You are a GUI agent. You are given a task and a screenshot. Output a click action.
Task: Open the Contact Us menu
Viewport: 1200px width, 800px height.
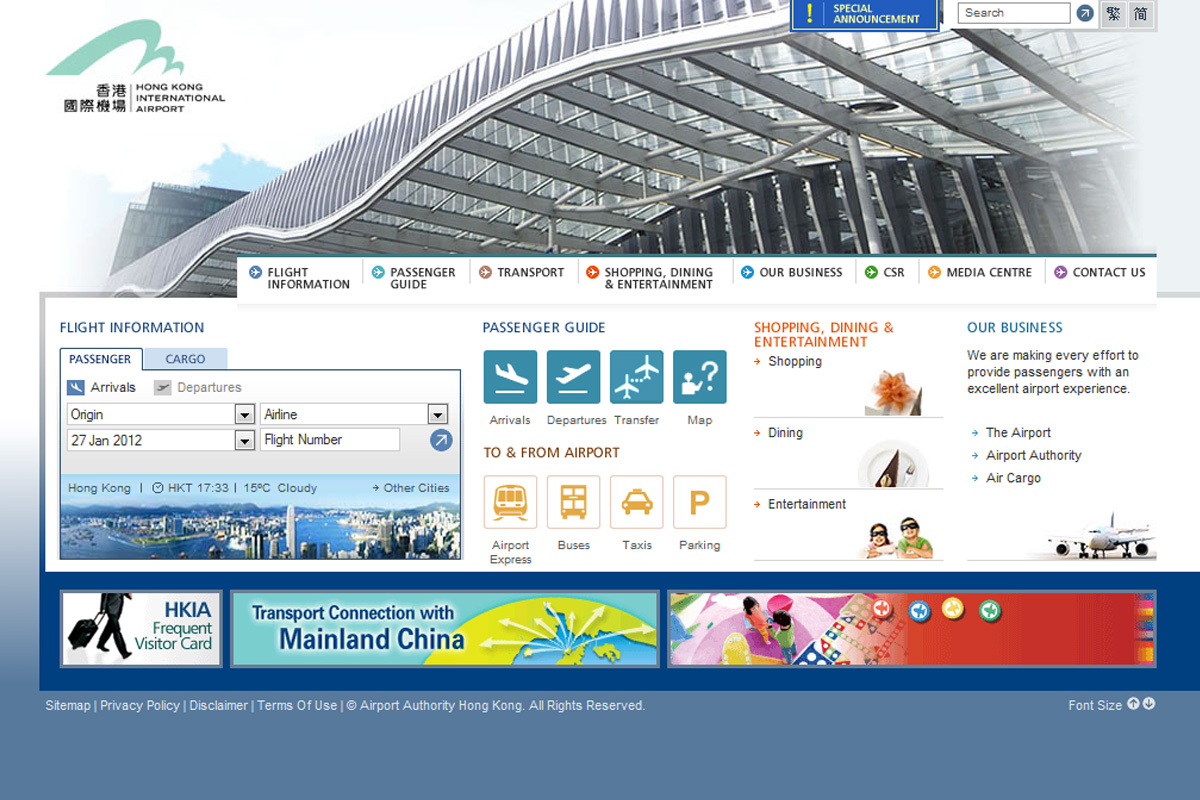[1100, 272]
